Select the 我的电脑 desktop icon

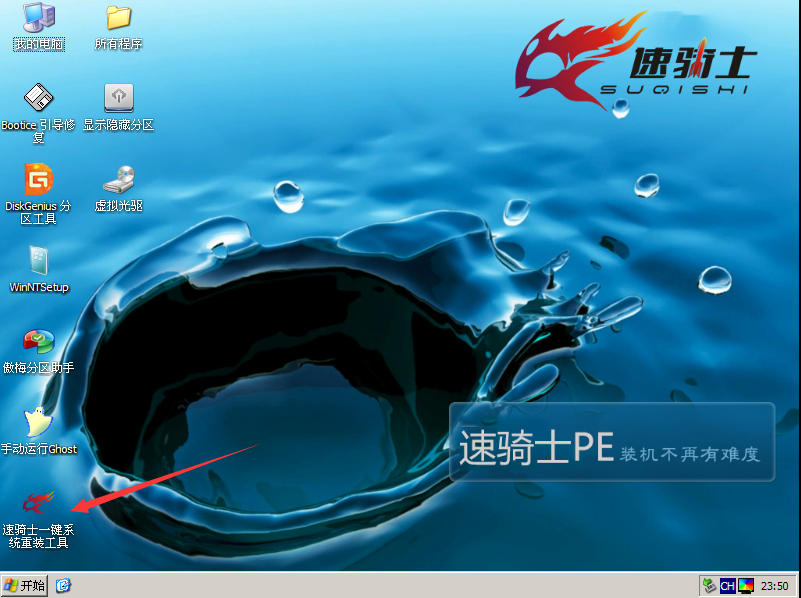39,27
